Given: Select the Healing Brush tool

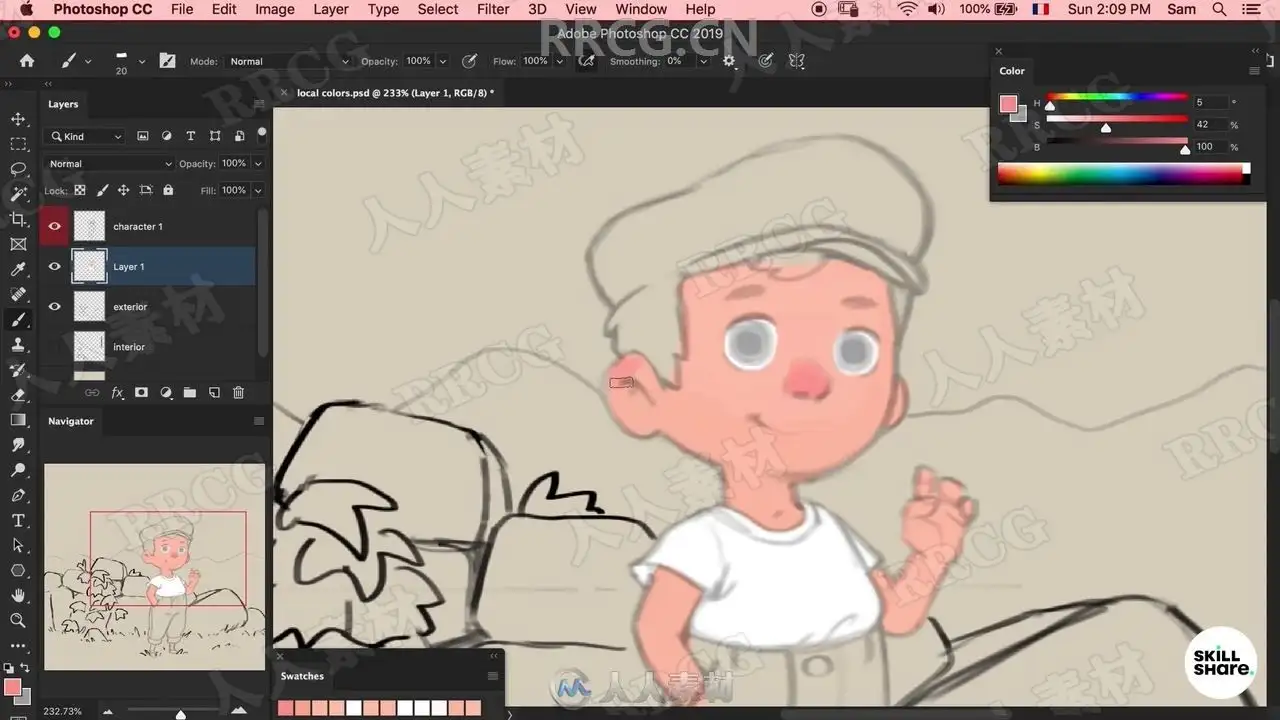Looking at the screenshot, I should tap(18, 294).
